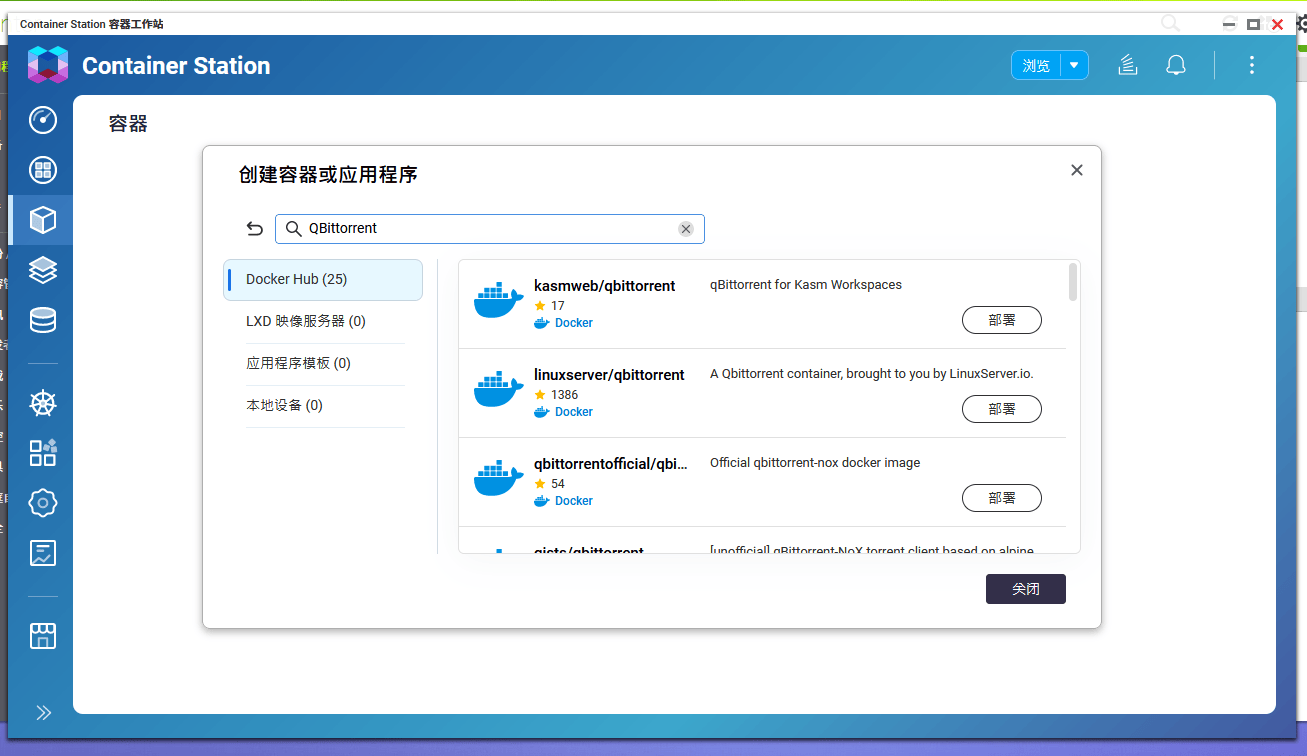This screenshot has height=756, width=1307.
Task: Deploy linuxserver/qbittorrent with 部署 button
Action: pos(1002,409)
